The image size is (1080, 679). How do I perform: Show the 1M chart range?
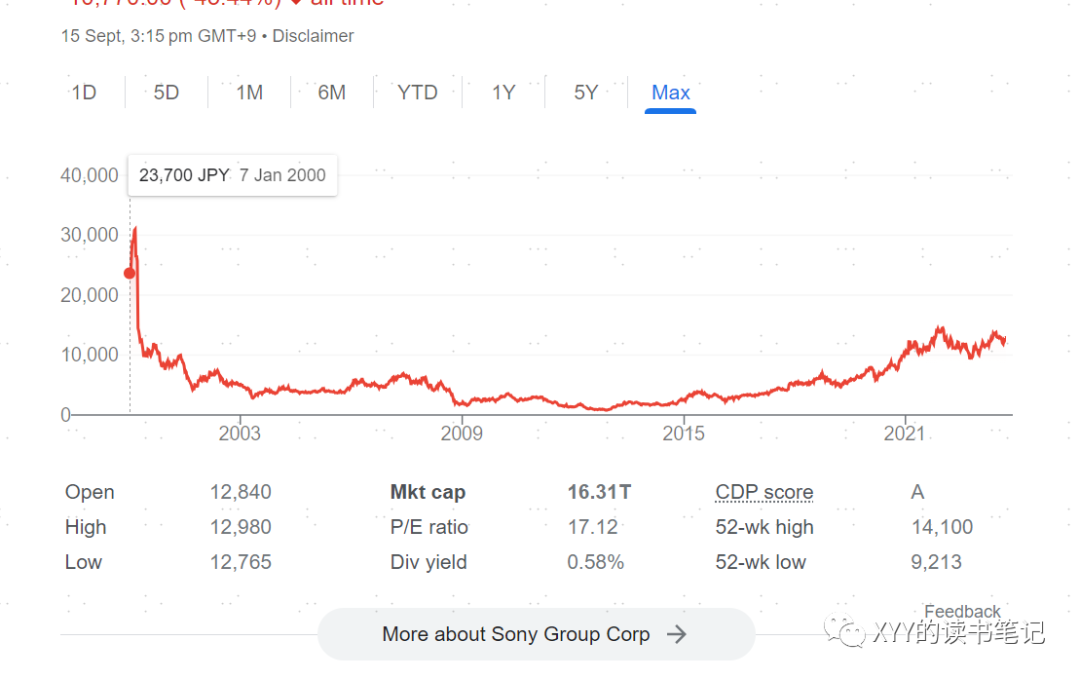pyautogui.click(x=249, y=93)
